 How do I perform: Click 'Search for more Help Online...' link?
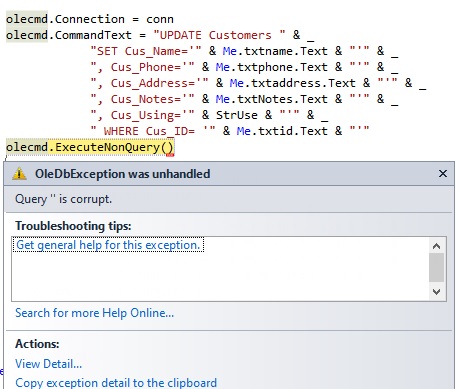[x=95, y=313]
